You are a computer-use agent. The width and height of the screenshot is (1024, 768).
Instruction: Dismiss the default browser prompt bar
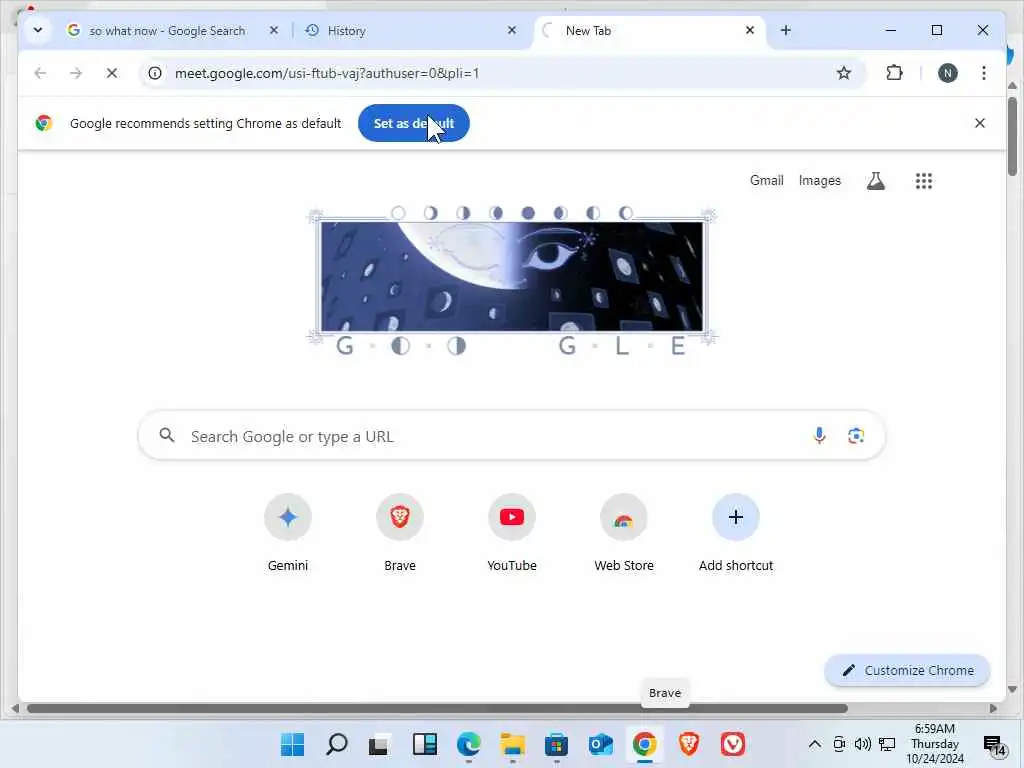980,123
